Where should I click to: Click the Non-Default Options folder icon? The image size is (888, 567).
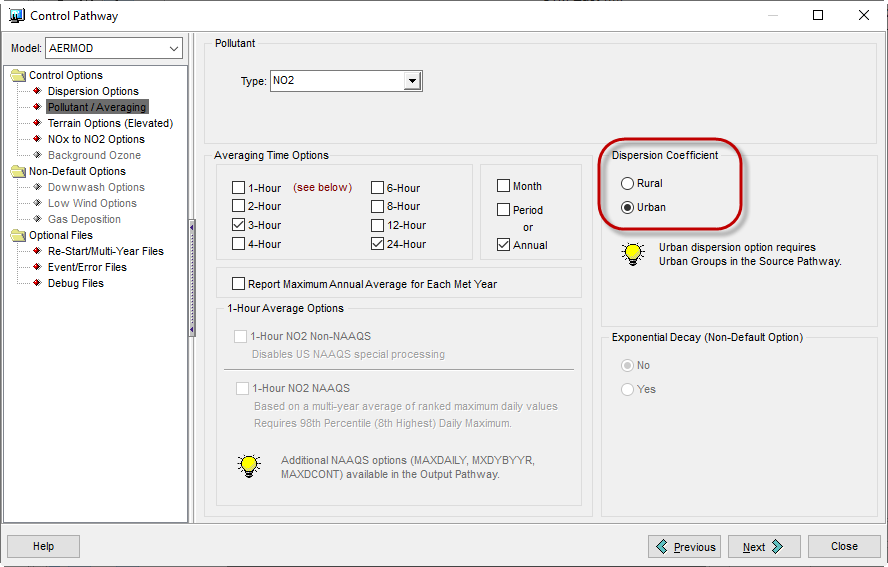pos(19,171)
